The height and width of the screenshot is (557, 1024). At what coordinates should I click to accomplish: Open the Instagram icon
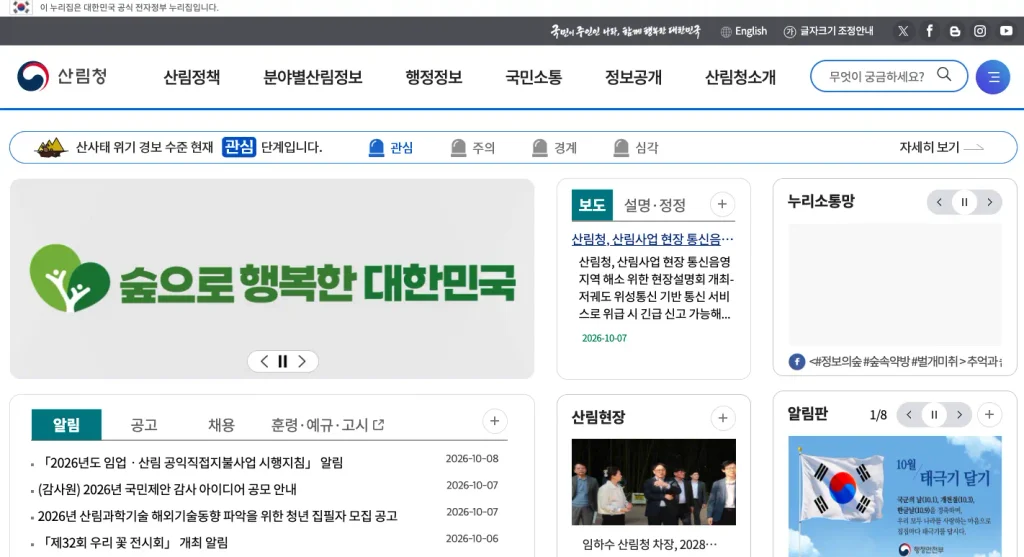coord(980,31)
